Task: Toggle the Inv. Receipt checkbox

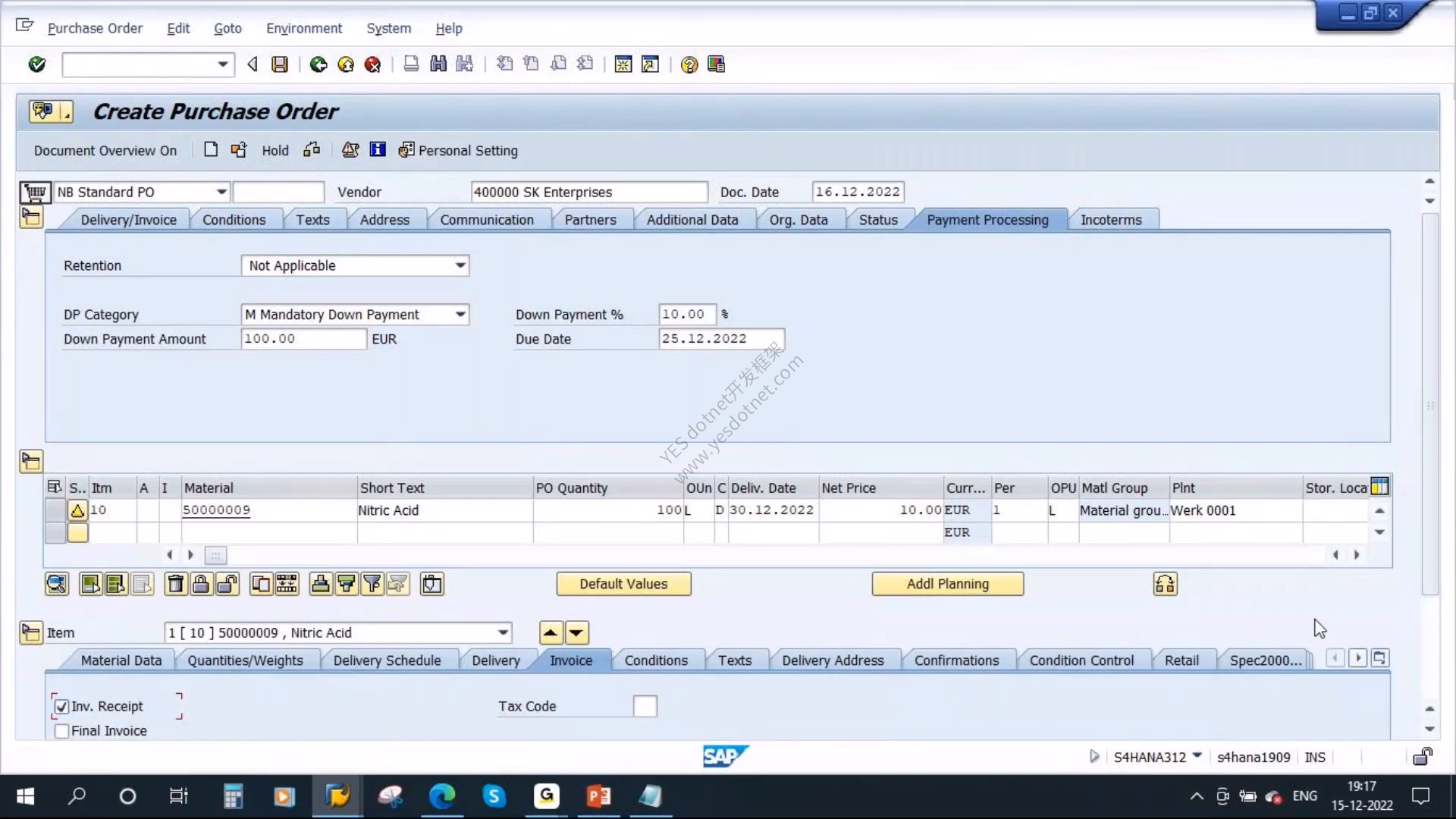Action: tap(62, 707)
